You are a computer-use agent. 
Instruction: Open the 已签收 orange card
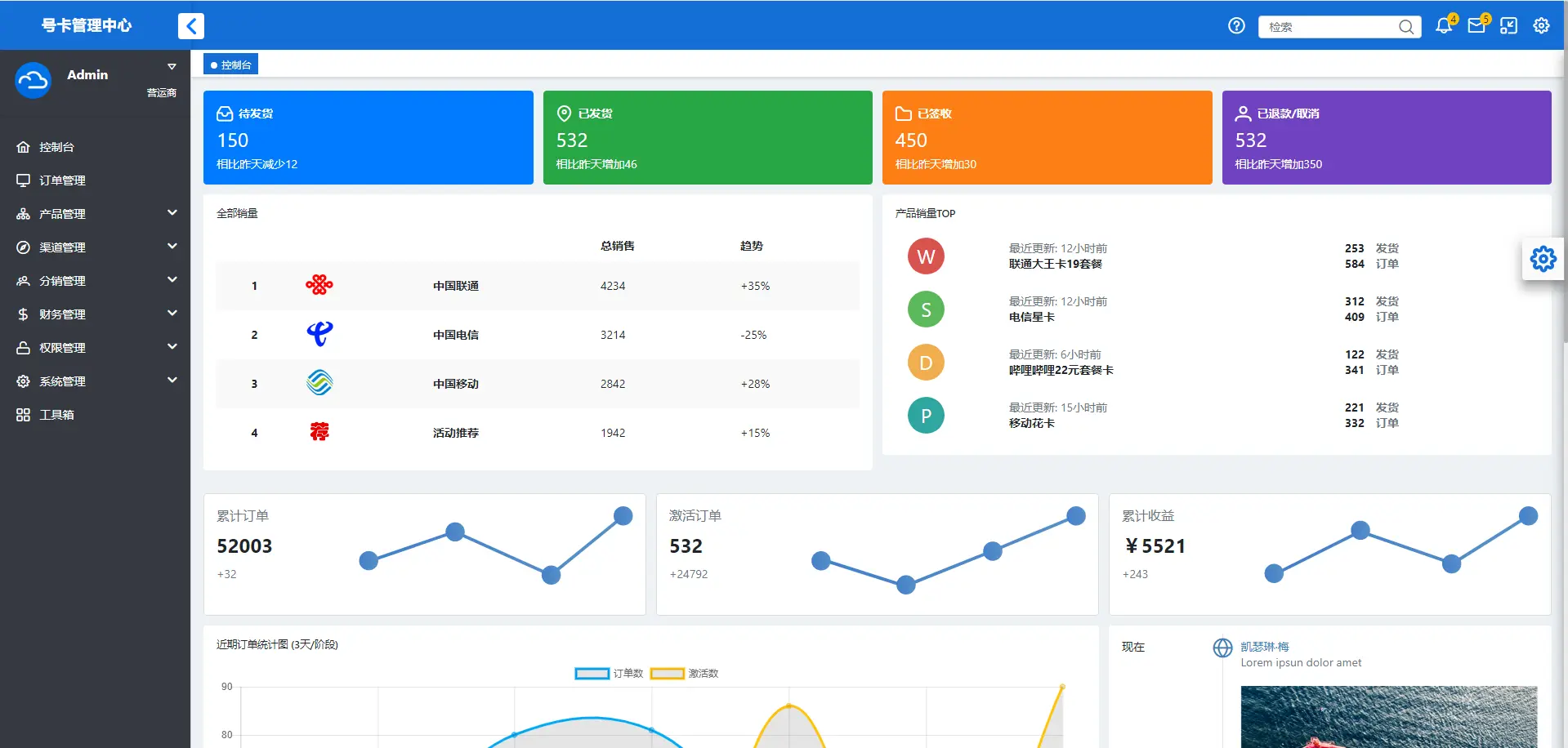point(1047,137)
